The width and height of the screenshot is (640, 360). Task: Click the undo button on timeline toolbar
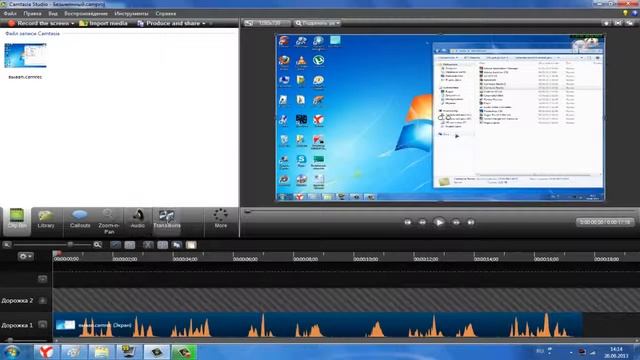116,245
